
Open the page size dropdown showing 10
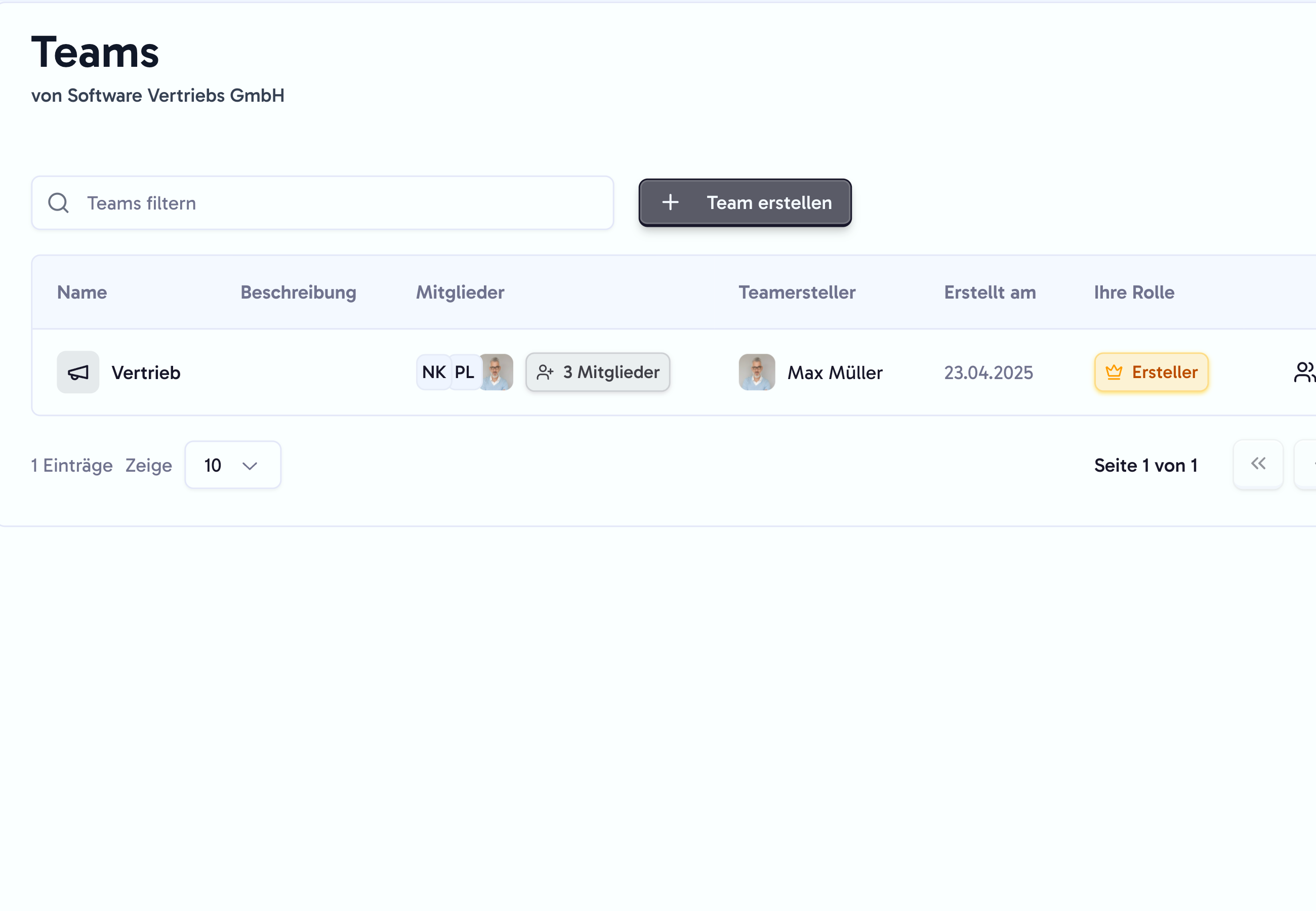(x=232, y=465)
